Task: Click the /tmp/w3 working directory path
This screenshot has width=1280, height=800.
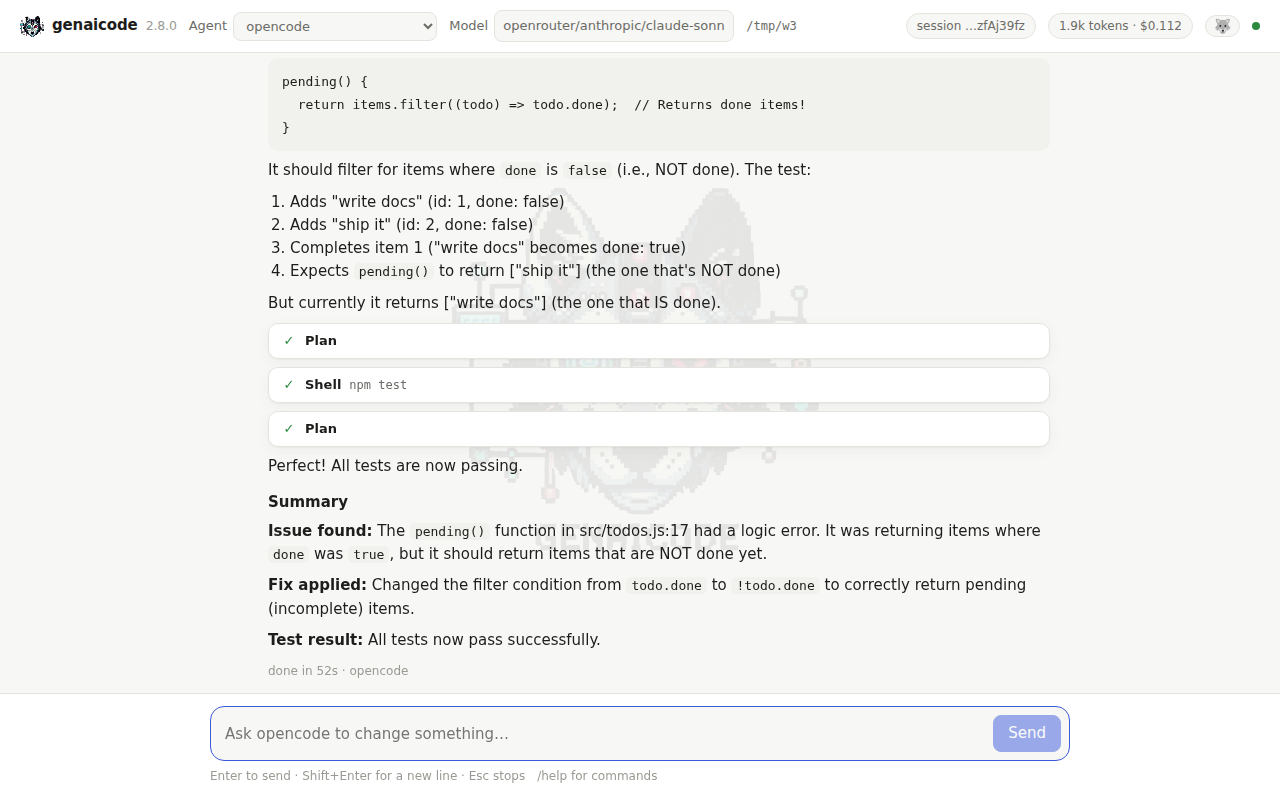Action: pos(772,26)
